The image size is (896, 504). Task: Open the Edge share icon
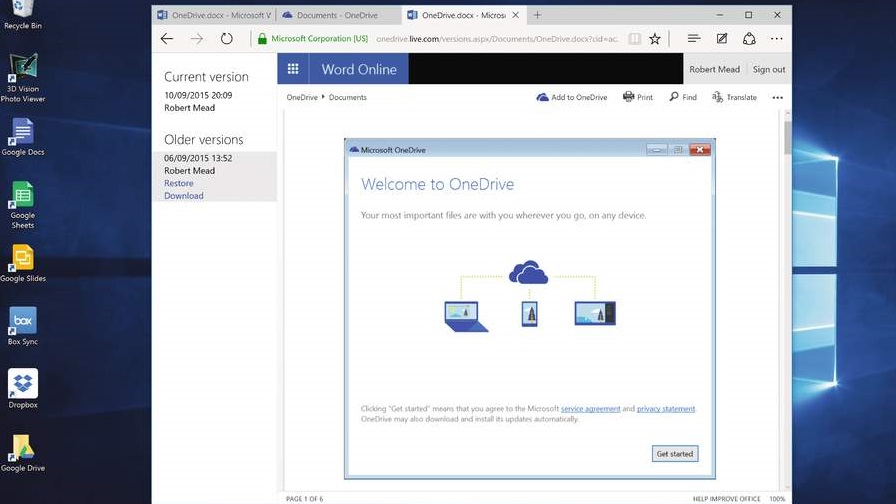[x=749, y=39]
